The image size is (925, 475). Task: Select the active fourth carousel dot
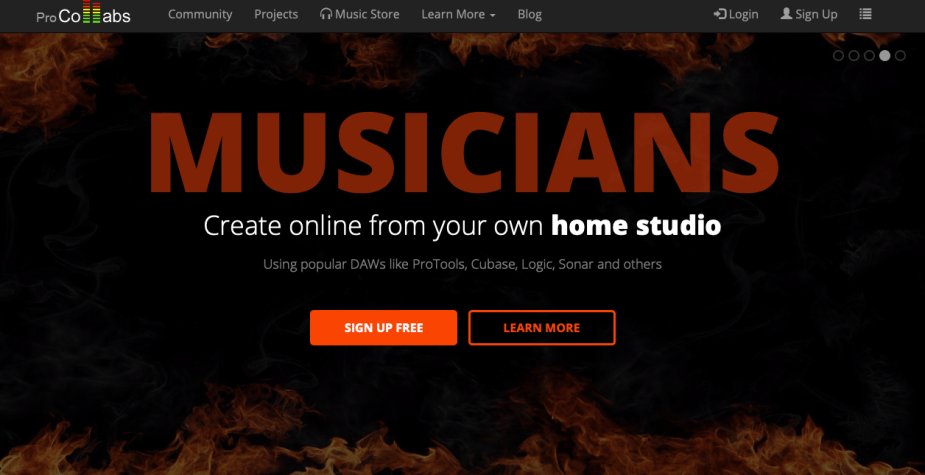(884, 55)
